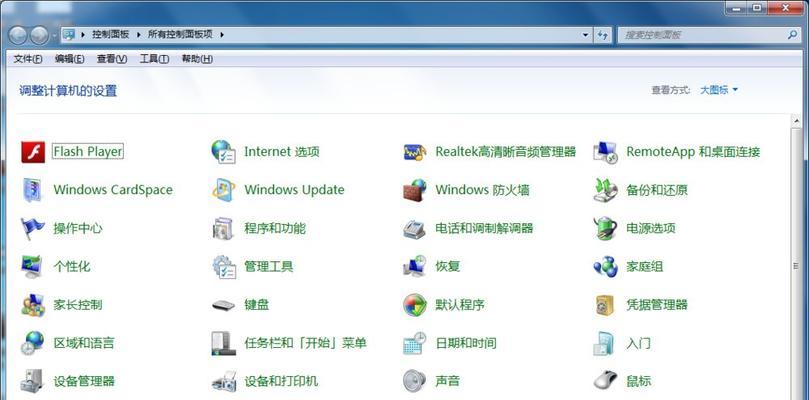Viewport: 809px width, 400px height.
Task: Expand the address bar history dropdown arrow
Action: pos(585,35)
